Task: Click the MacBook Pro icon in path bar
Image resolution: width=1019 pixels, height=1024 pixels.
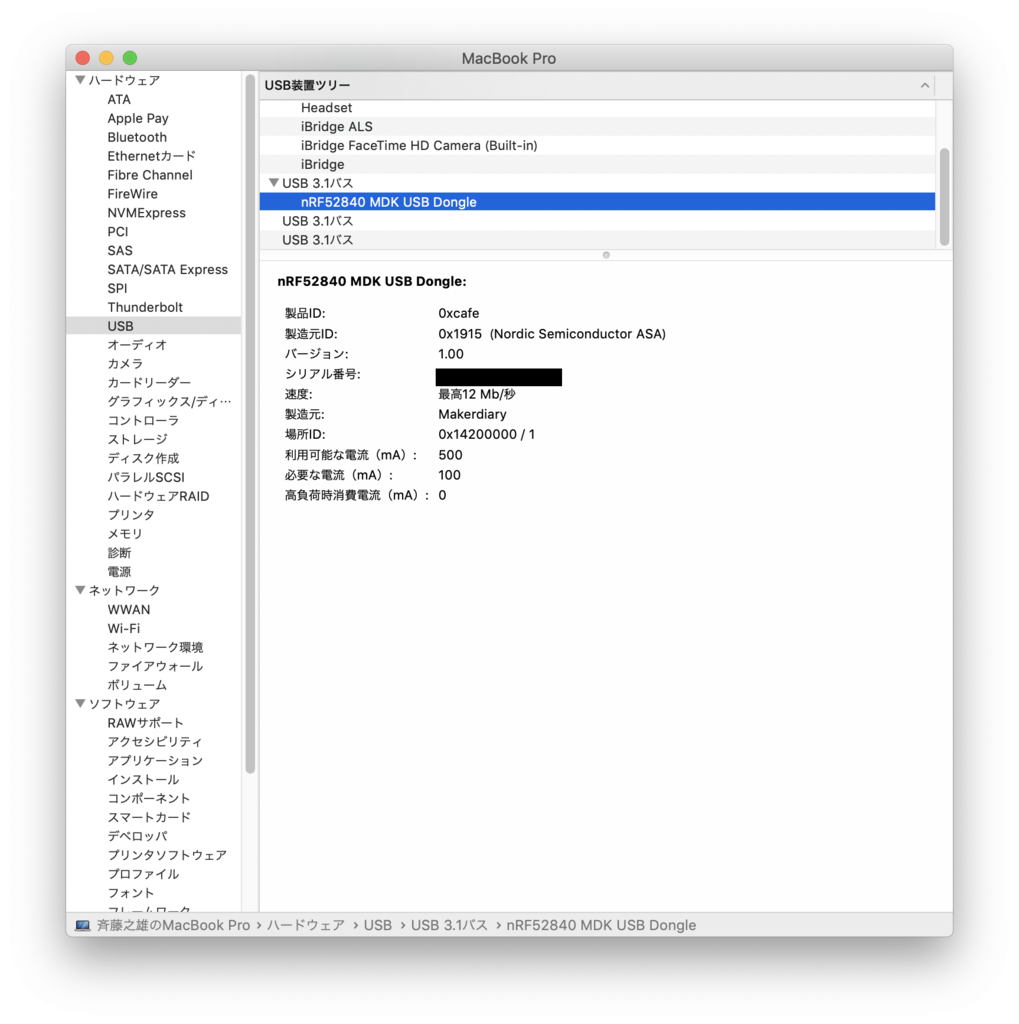Action: [82, 925]
